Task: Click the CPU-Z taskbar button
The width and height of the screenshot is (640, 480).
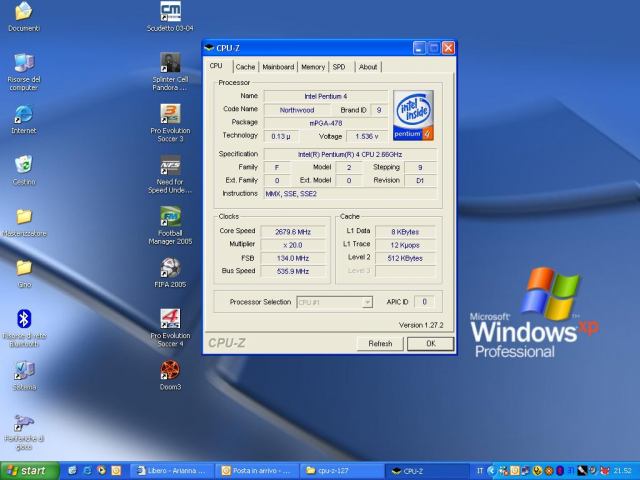Action: click(427, 471)
